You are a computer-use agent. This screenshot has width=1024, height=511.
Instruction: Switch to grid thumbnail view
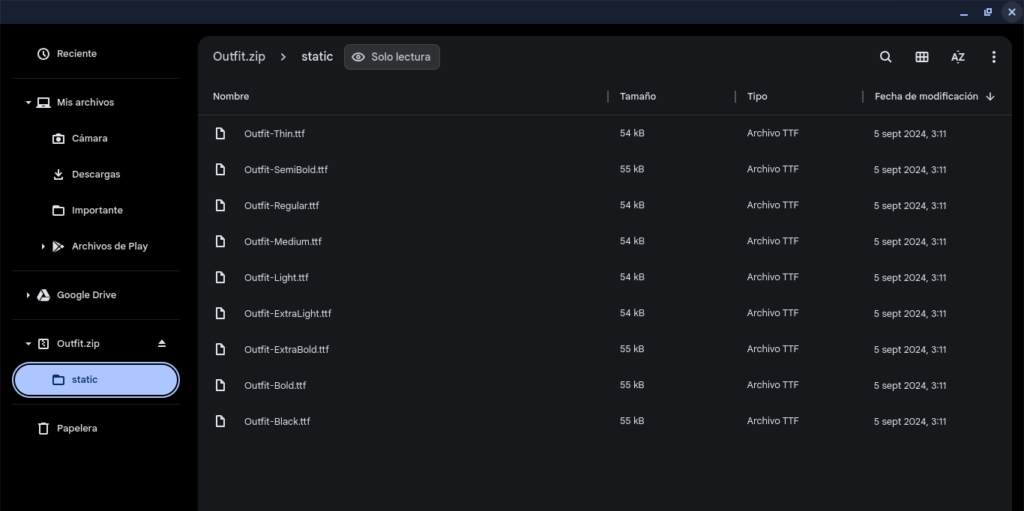pyautogui.click(x=921, y=57)
